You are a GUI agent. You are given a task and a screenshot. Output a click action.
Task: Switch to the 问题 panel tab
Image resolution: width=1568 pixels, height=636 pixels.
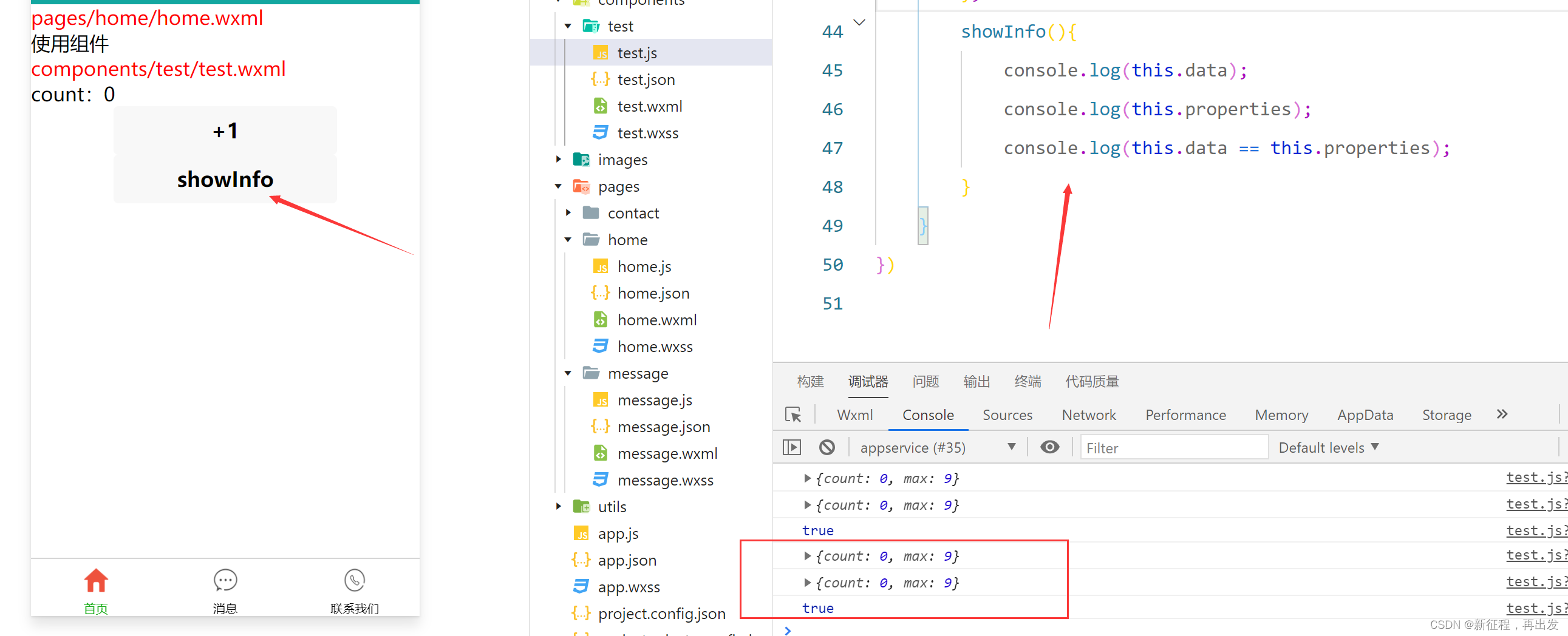925,382
